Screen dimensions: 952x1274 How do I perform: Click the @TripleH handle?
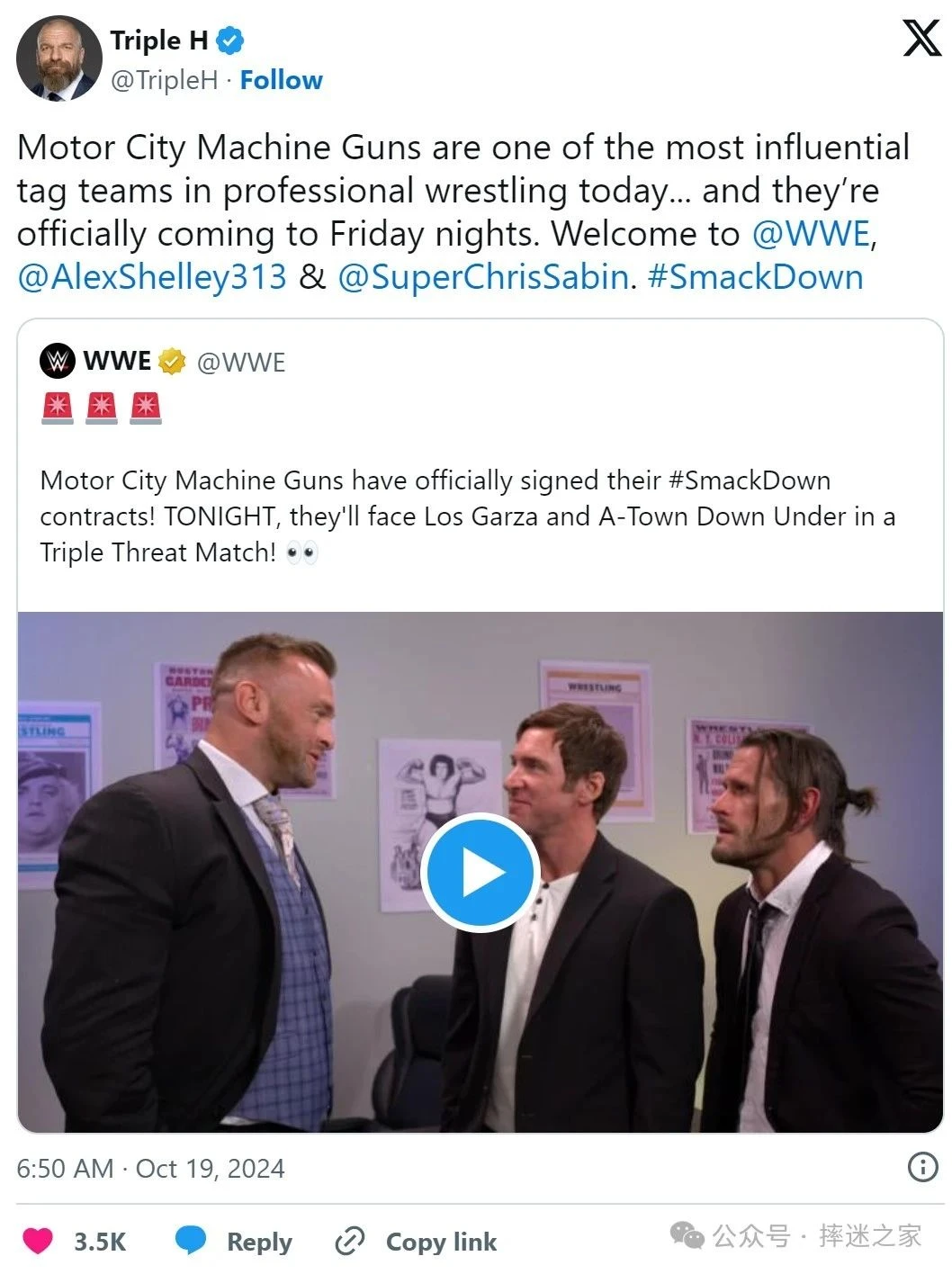(164, 80)
